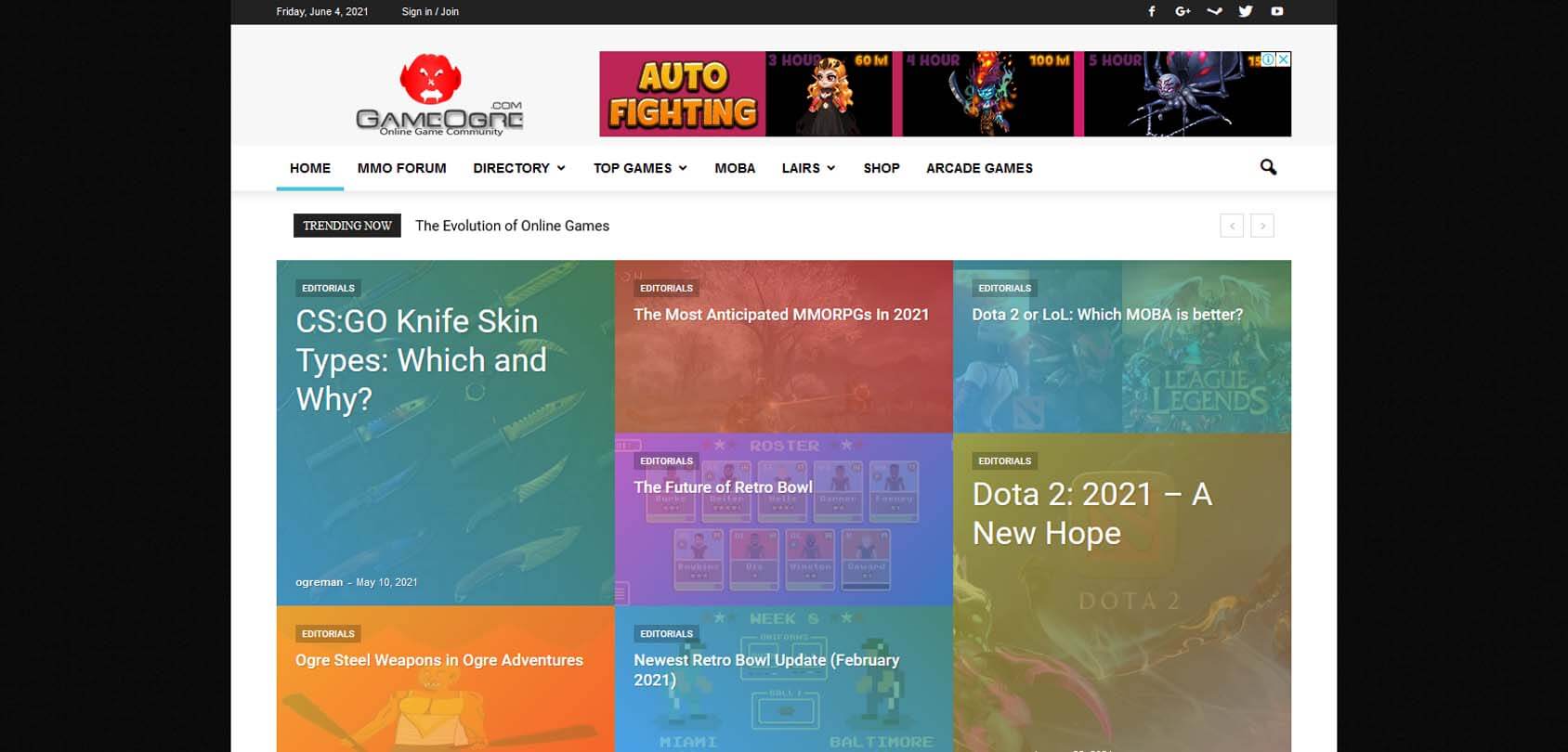Open the social icon between Google Plus and Twitter
1568x752 pixels.
coord(1214,11)
